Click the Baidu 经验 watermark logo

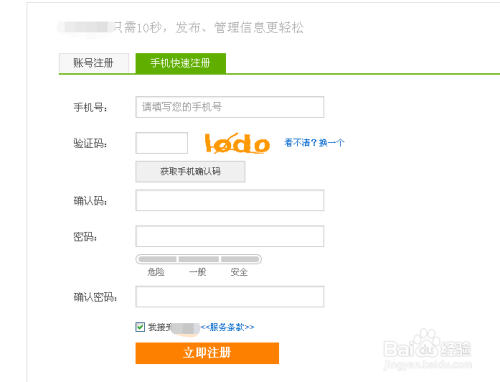428,349
